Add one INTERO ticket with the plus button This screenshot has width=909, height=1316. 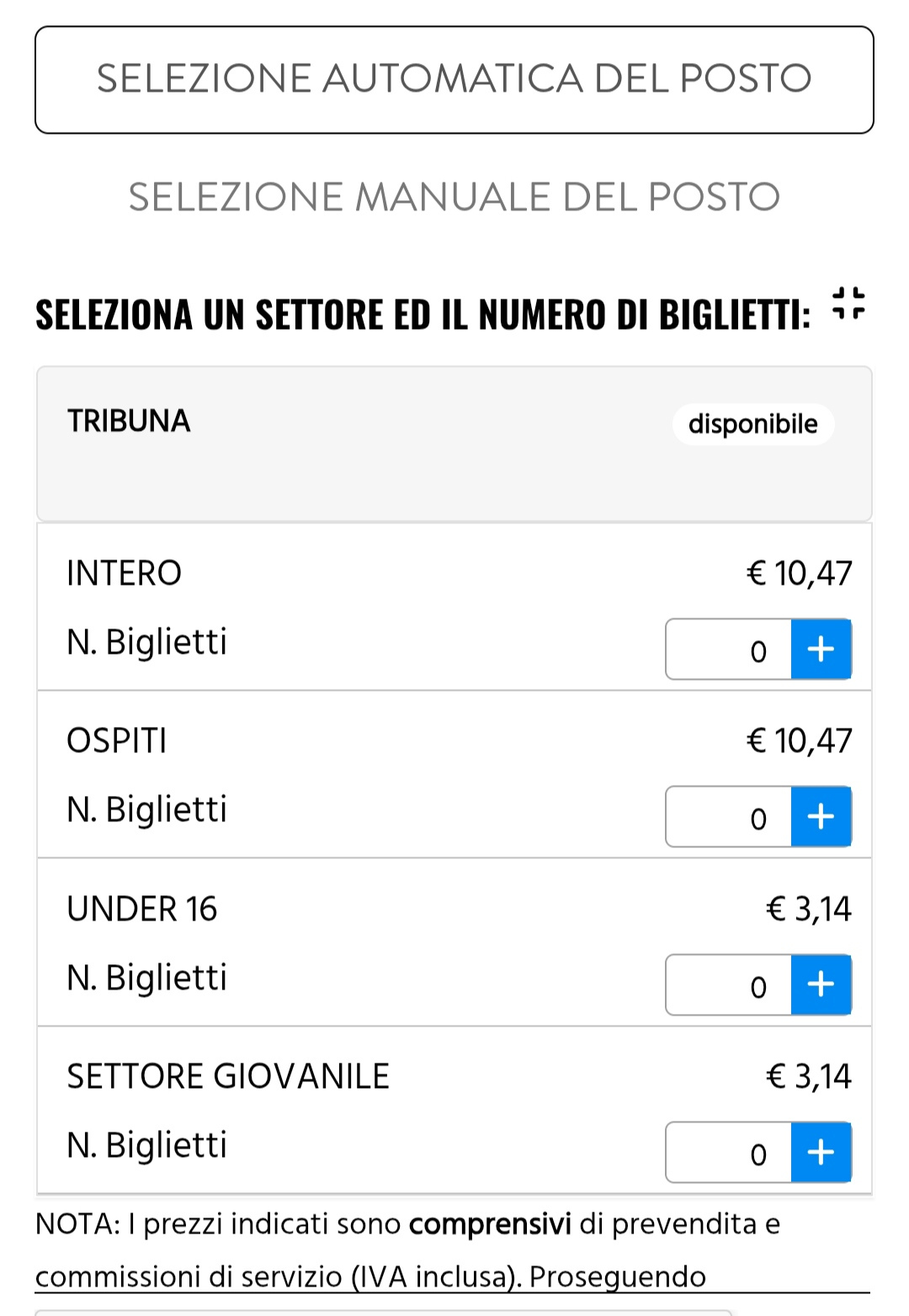click(x=821, y=649)
